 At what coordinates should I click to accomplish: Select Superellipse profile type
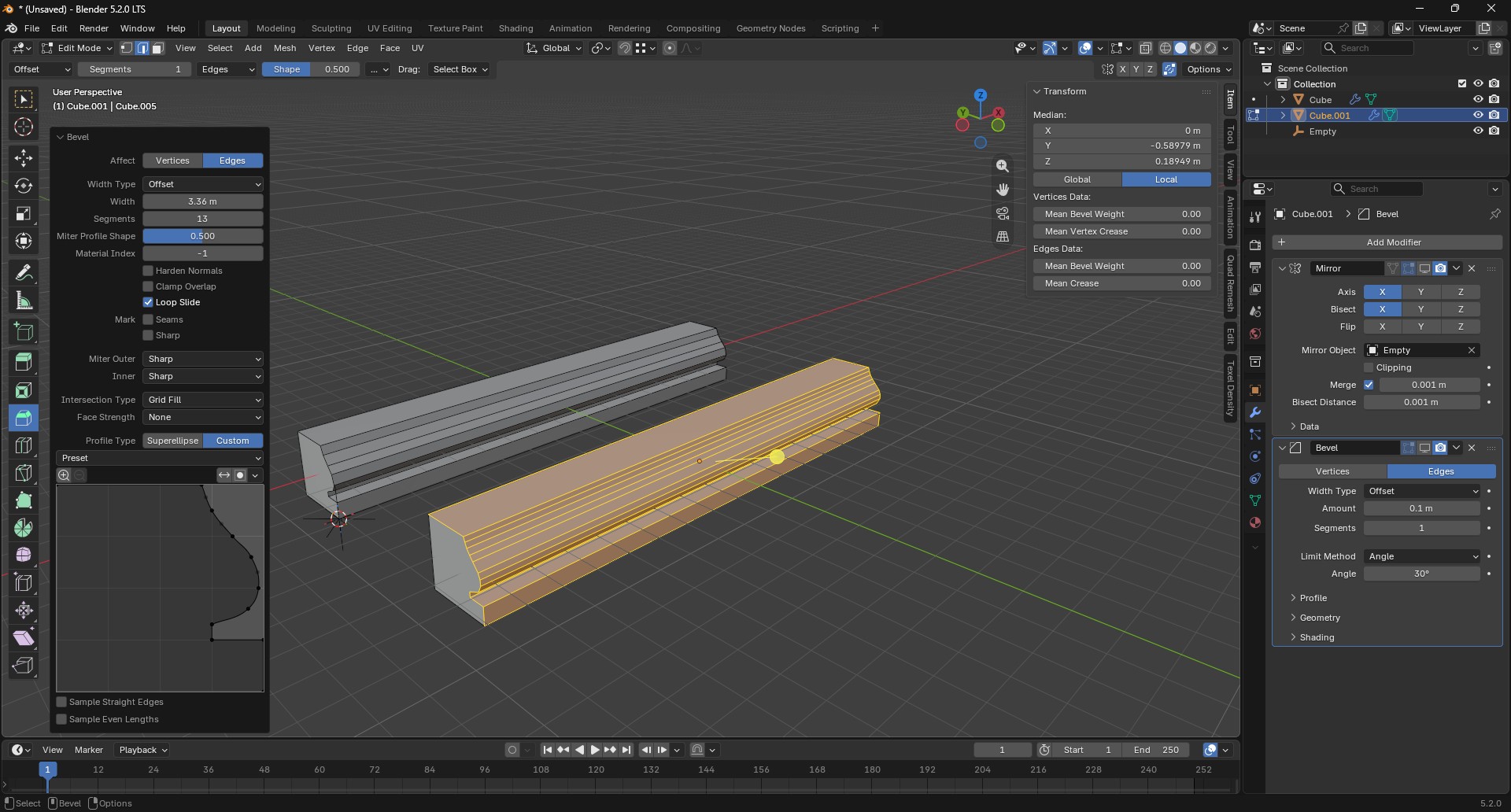(172, 441)
